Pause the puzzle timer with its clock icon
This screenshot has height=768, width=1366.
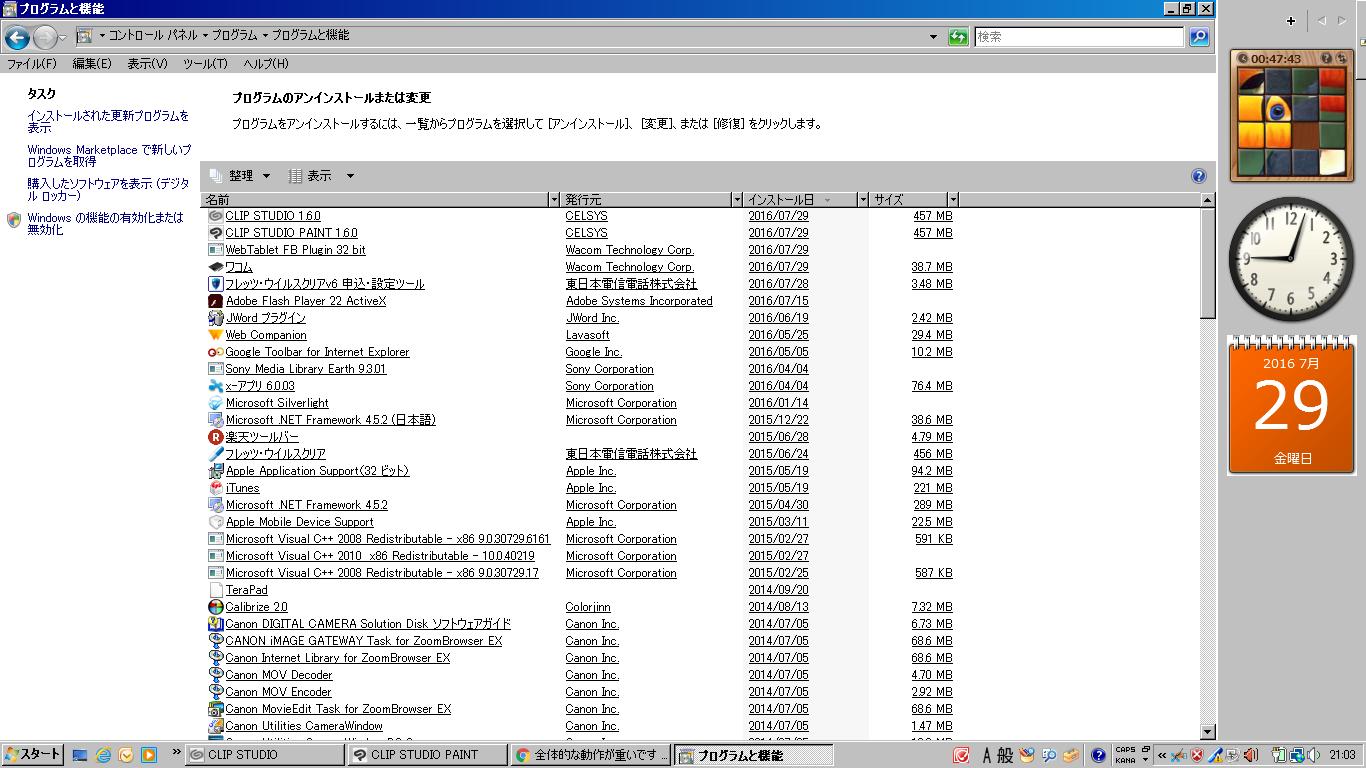click(1243, 59)
